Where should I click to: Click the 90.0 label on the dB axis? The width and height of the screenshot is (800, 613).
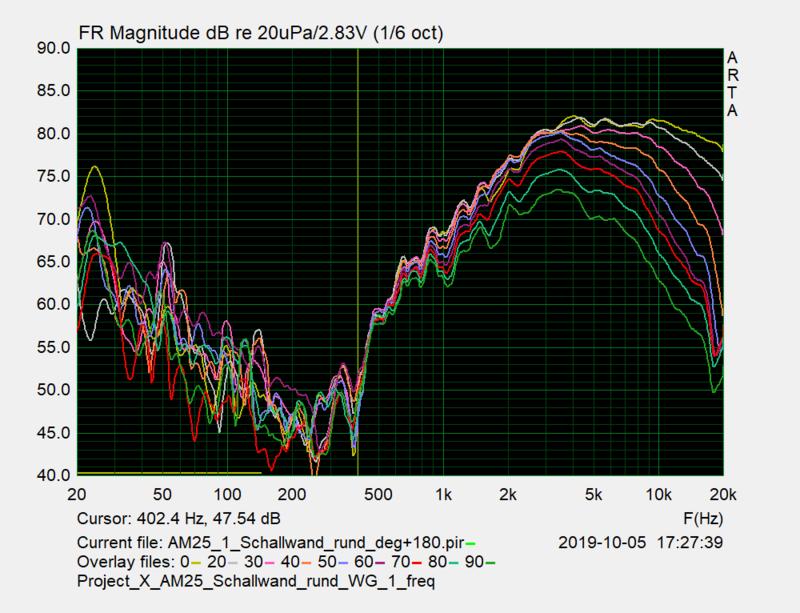coord(54,48)
